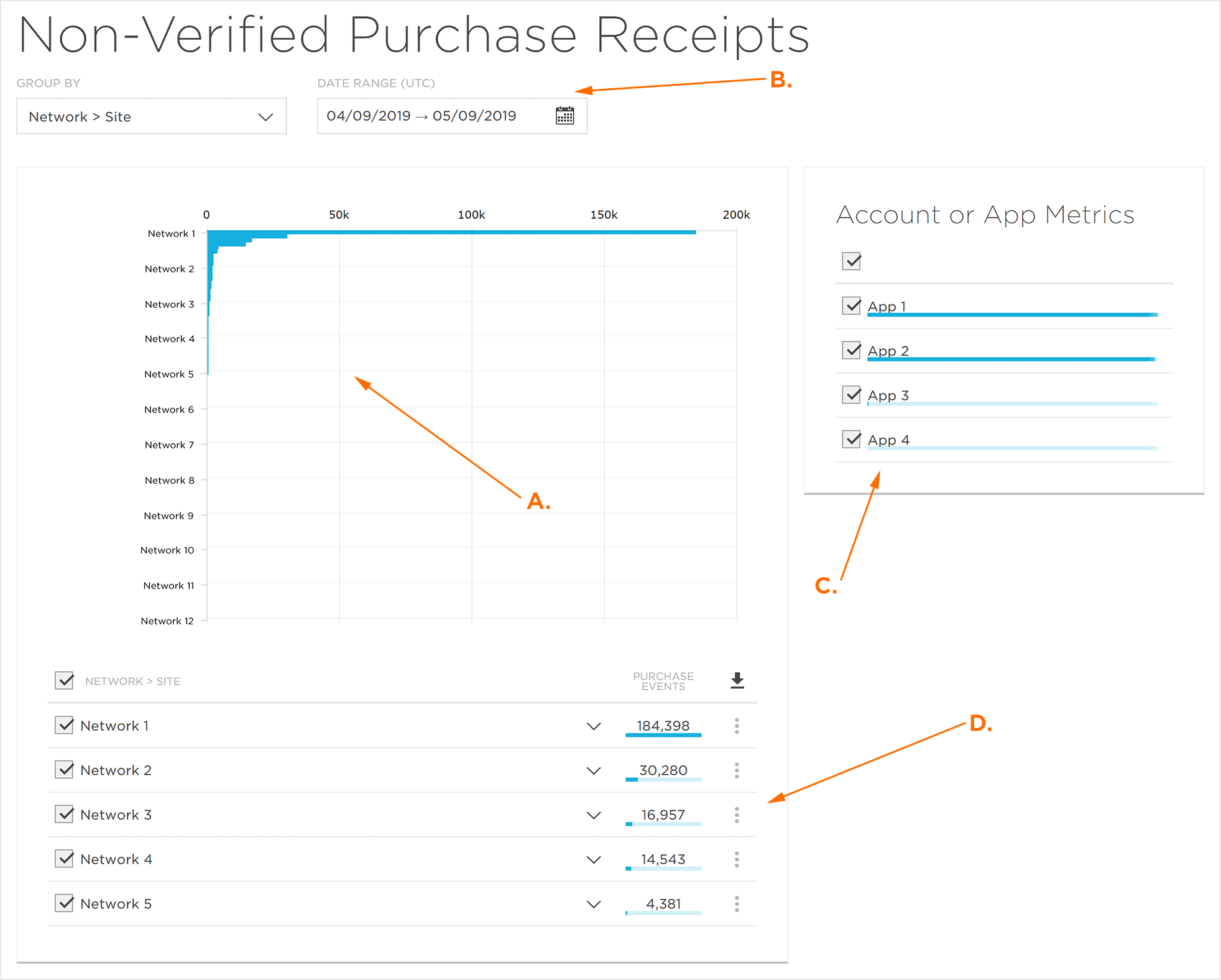Uncheck the App 1 metrics checkbox

(851, 305)
